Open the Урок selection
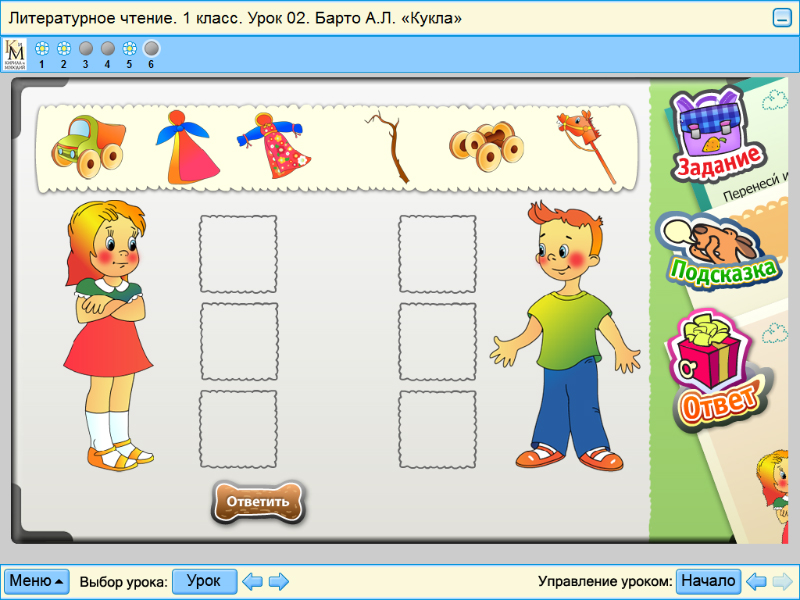800x600 pixels. [204, 580]
